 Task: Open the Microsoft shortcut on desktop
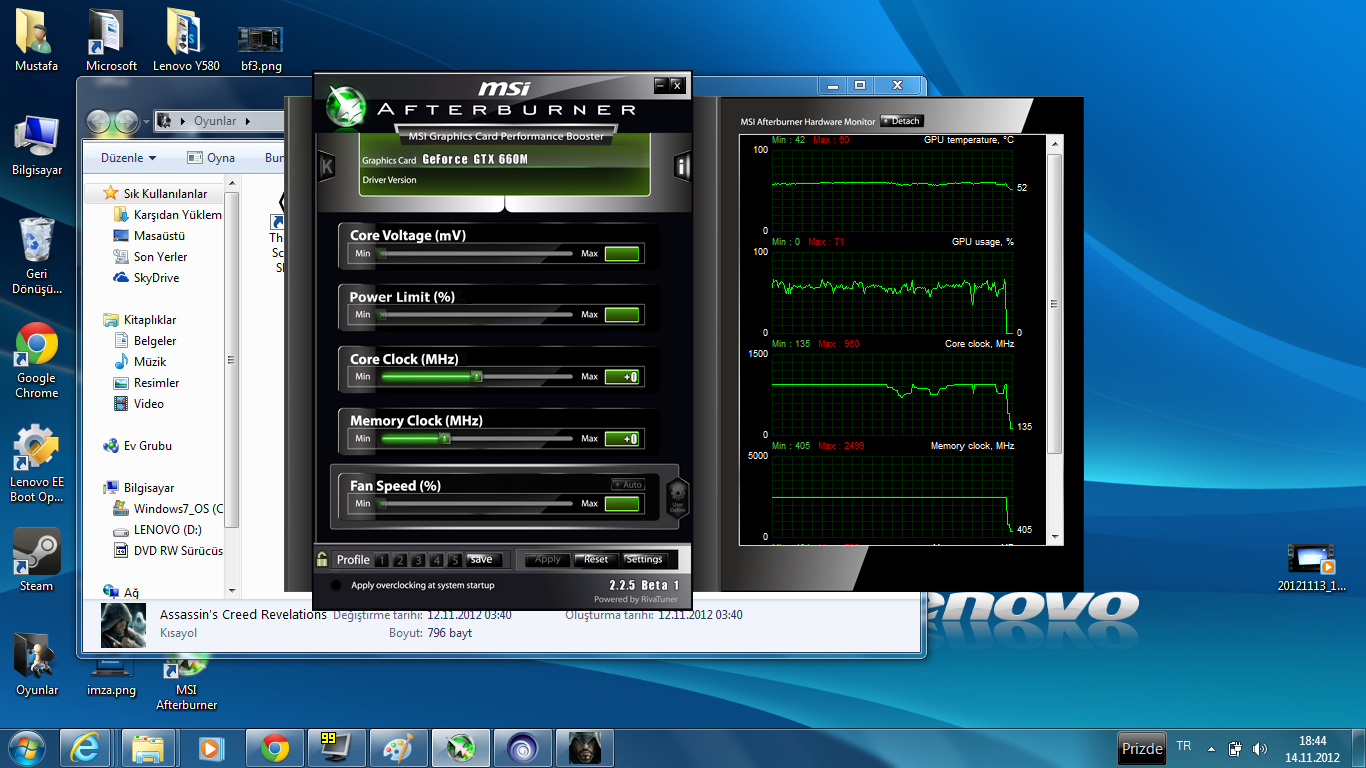(x=111, y=40)
